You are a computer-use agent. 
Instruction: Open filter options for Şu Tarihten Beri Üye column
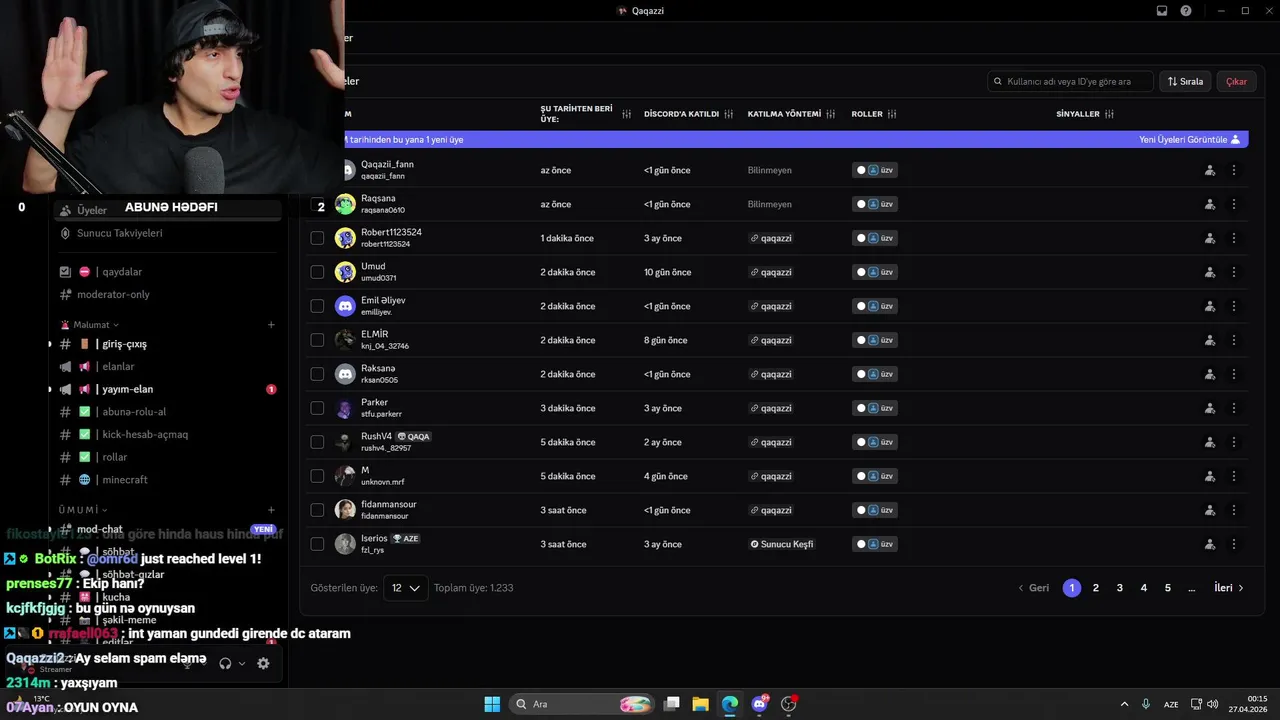coord(626,114)
